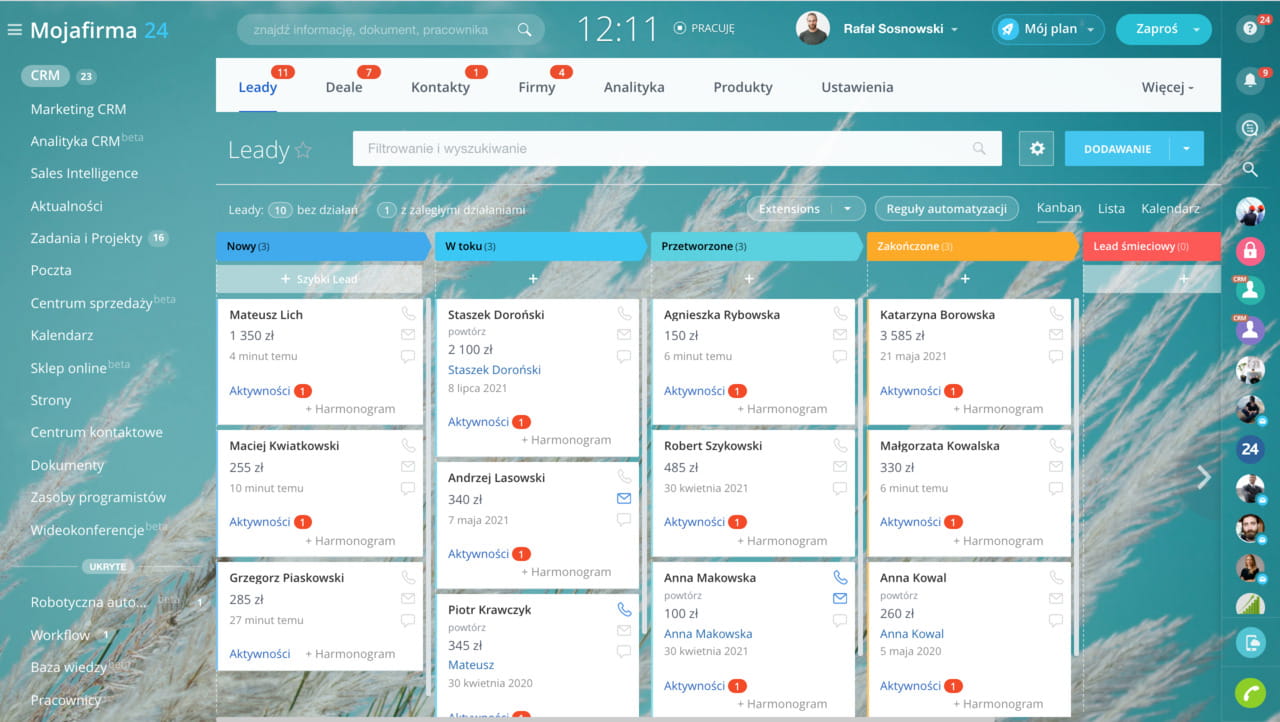Open the Leady settings gear icon
The height and width of the screenshot is (722, 1280).
click(1036, 149)
